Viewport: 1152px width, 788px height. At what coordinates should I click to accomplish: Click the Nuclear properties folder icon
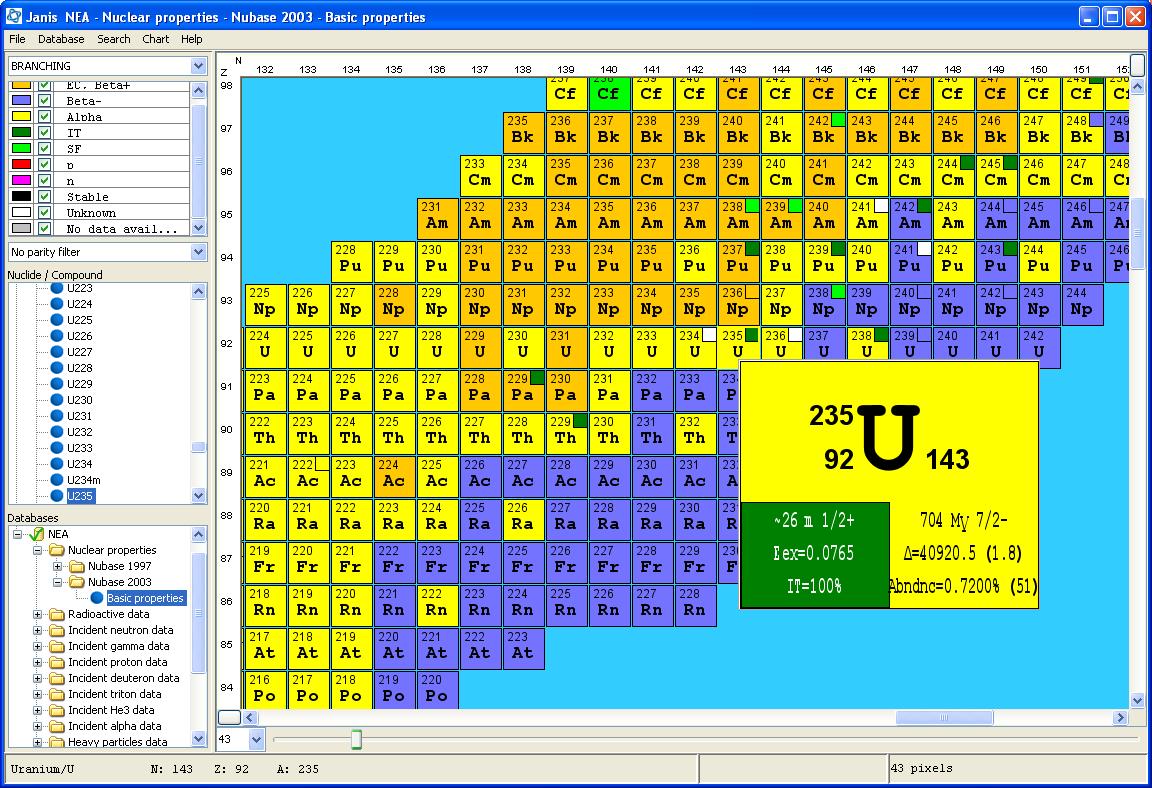pyautogui.click(x=57, y=550)
